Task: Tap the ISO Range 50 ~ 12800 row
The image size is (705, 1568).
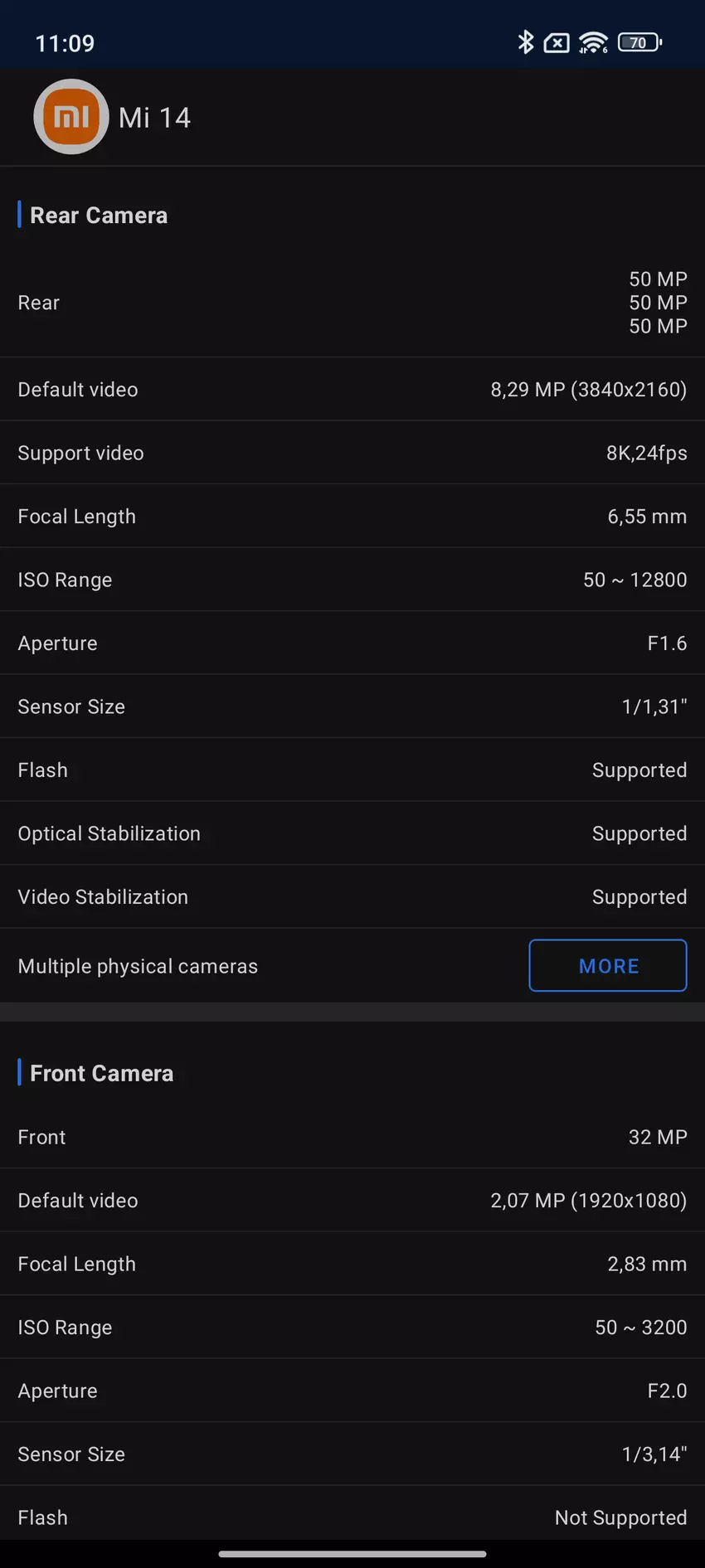Action: [x=352, y=580]
